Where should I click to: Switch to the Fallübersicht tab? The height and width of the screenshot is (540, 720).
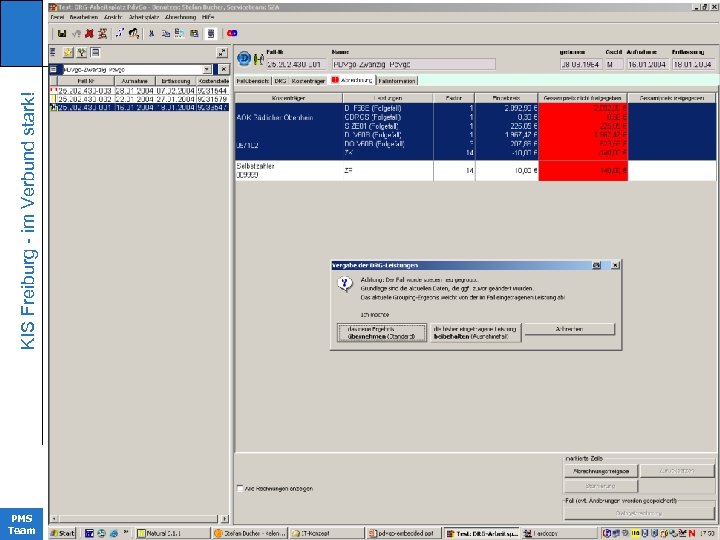253,81
